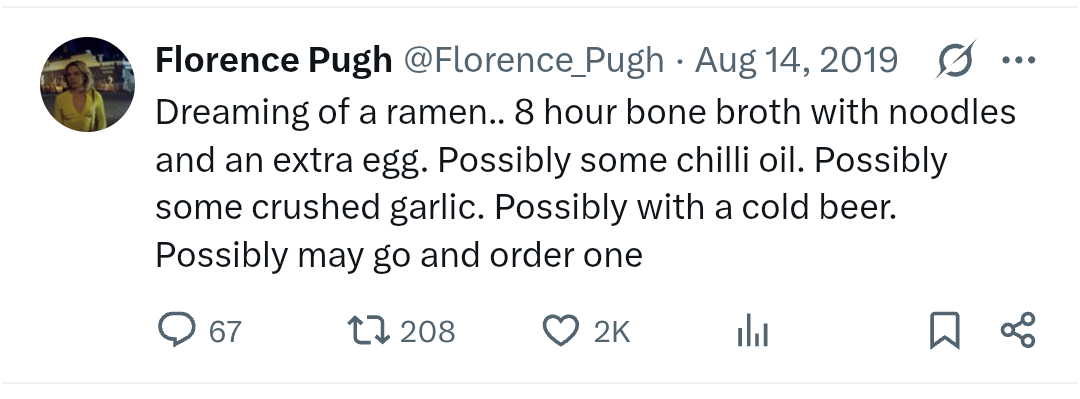
Task: Open the three-dot more options menu
Action: (1019, 60)
